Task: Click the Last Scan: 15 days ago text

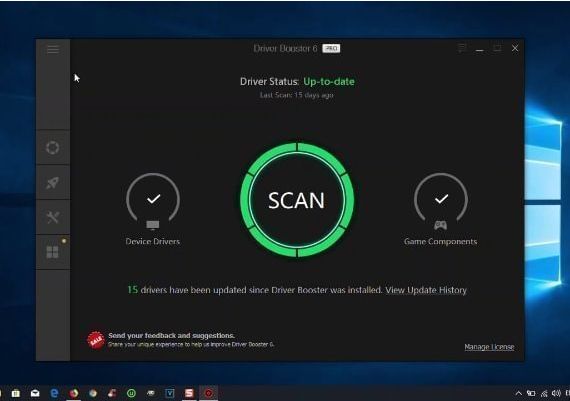Action: click(297, 95)
